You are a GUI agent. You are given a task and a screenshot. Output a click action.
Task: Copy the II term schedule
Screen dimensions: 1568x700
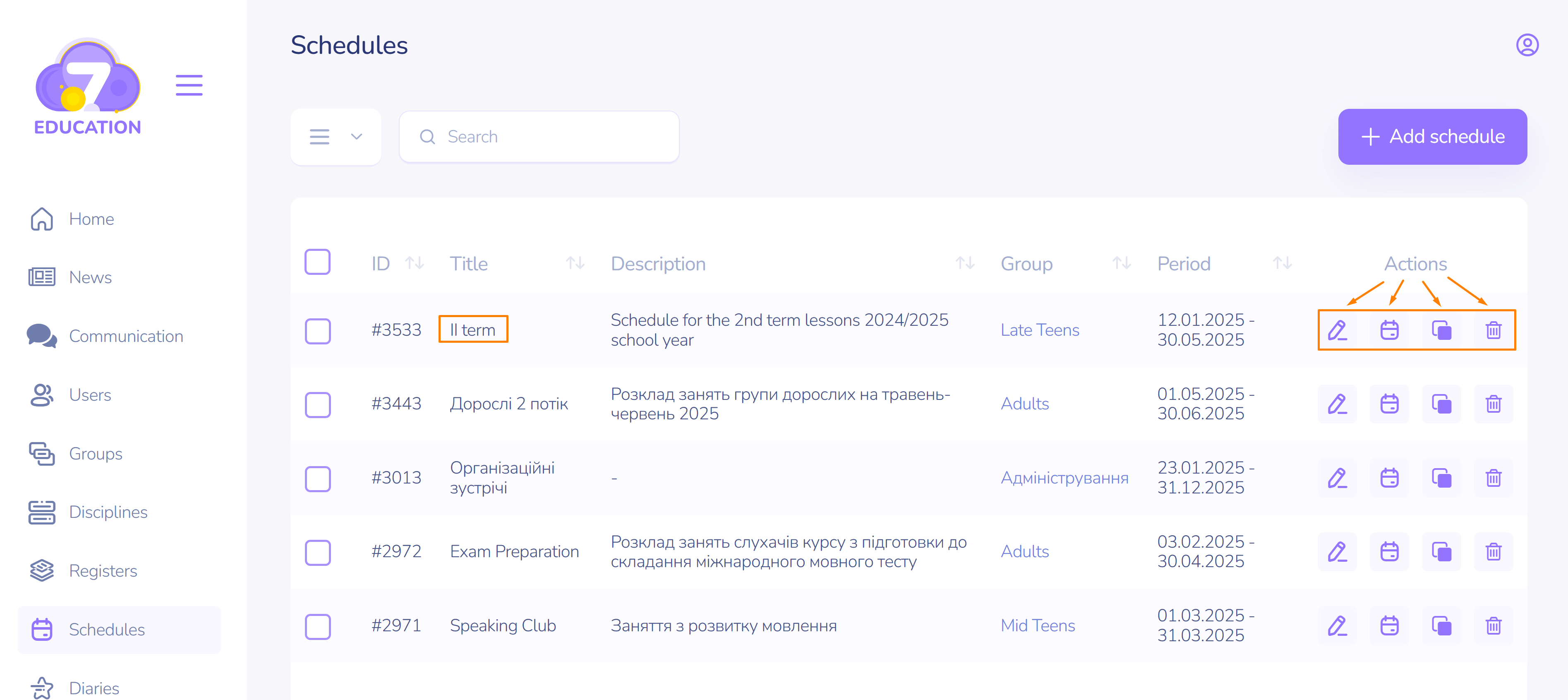tap(1441, 330)
